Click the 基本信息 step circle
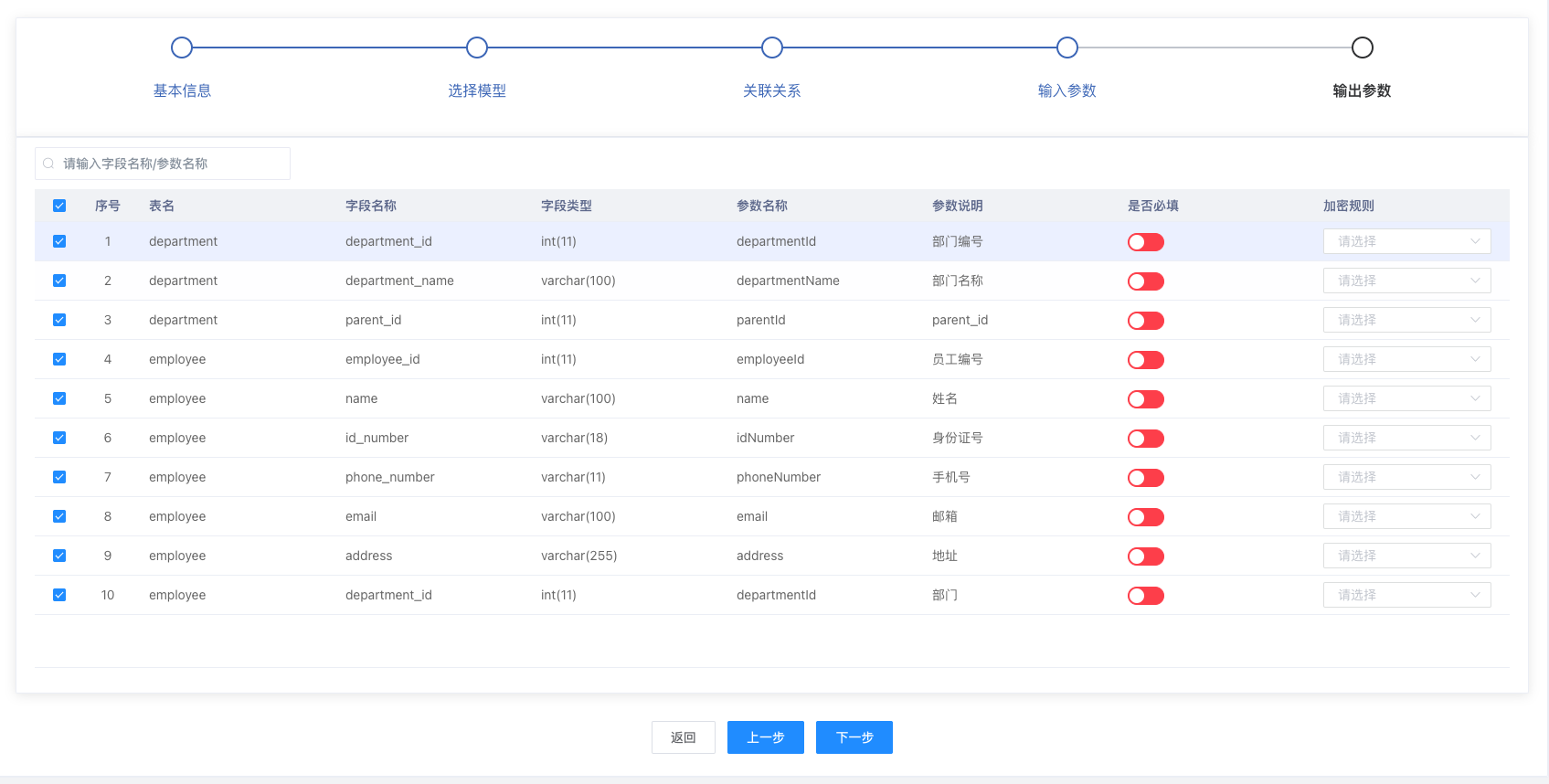 tap(182, 48)
